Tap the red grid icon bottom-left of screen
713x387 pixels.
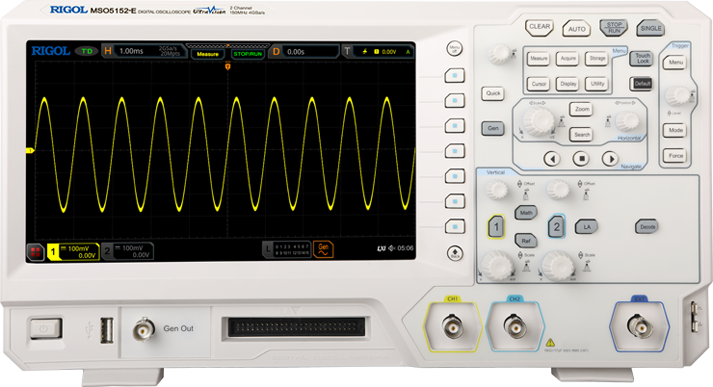tap(35, 252)
